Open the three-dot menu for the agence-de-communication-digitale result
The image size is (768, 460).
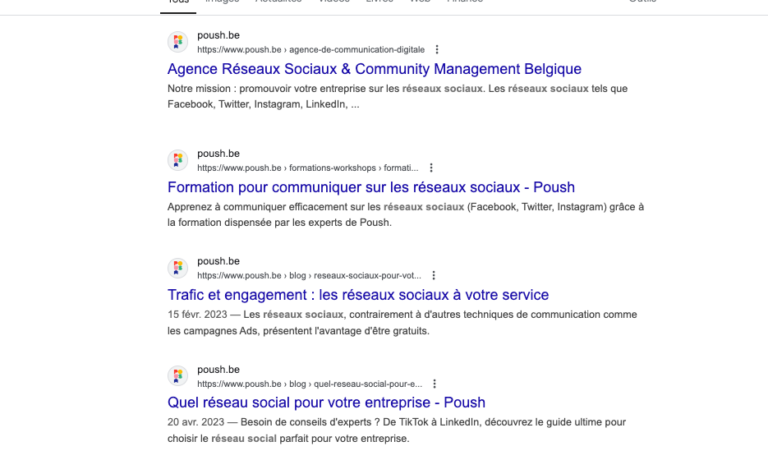coord(437,49)
